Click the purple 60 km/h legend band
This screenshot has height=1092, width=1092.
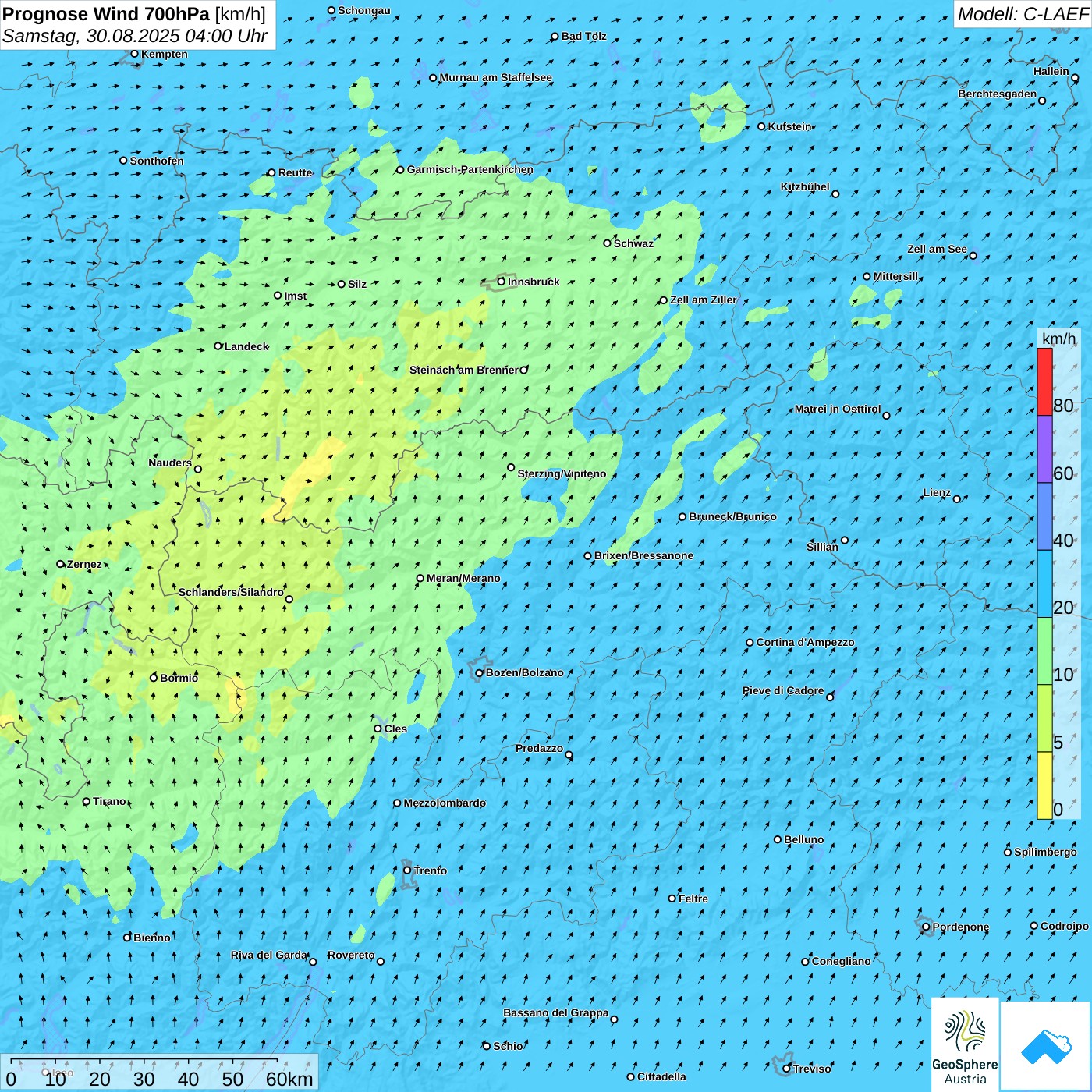pyautogui.click(x=1044, y=449)
